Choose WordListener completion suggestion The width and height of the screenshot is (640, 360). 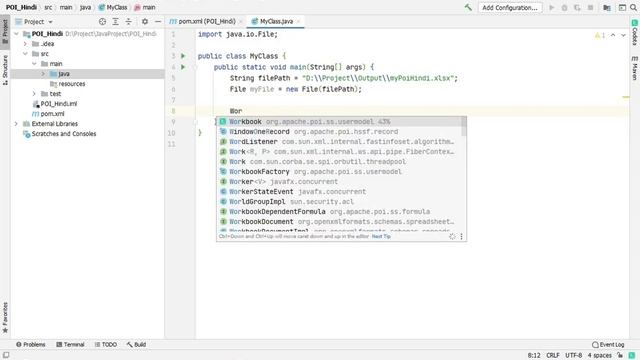point(339,142)
